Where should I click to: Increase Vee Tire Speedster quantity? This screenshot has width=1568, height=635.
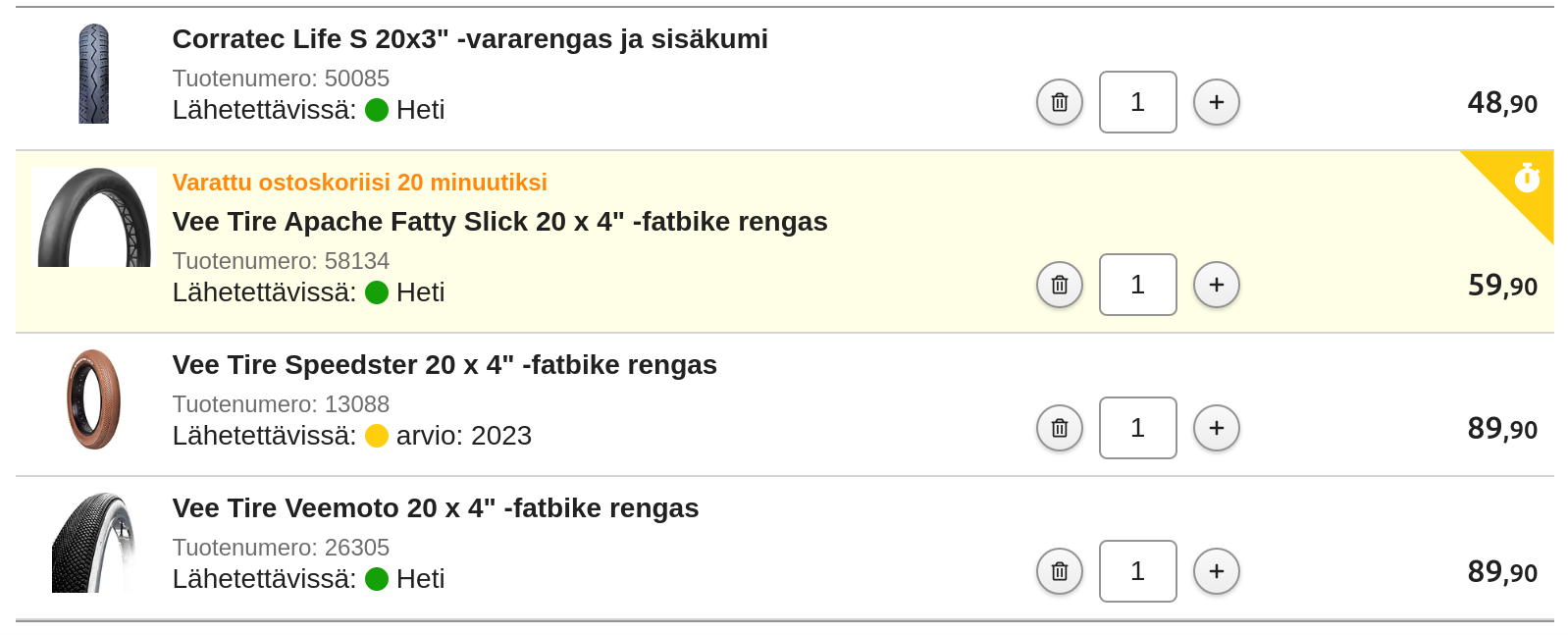click(x=1217, y=428)
